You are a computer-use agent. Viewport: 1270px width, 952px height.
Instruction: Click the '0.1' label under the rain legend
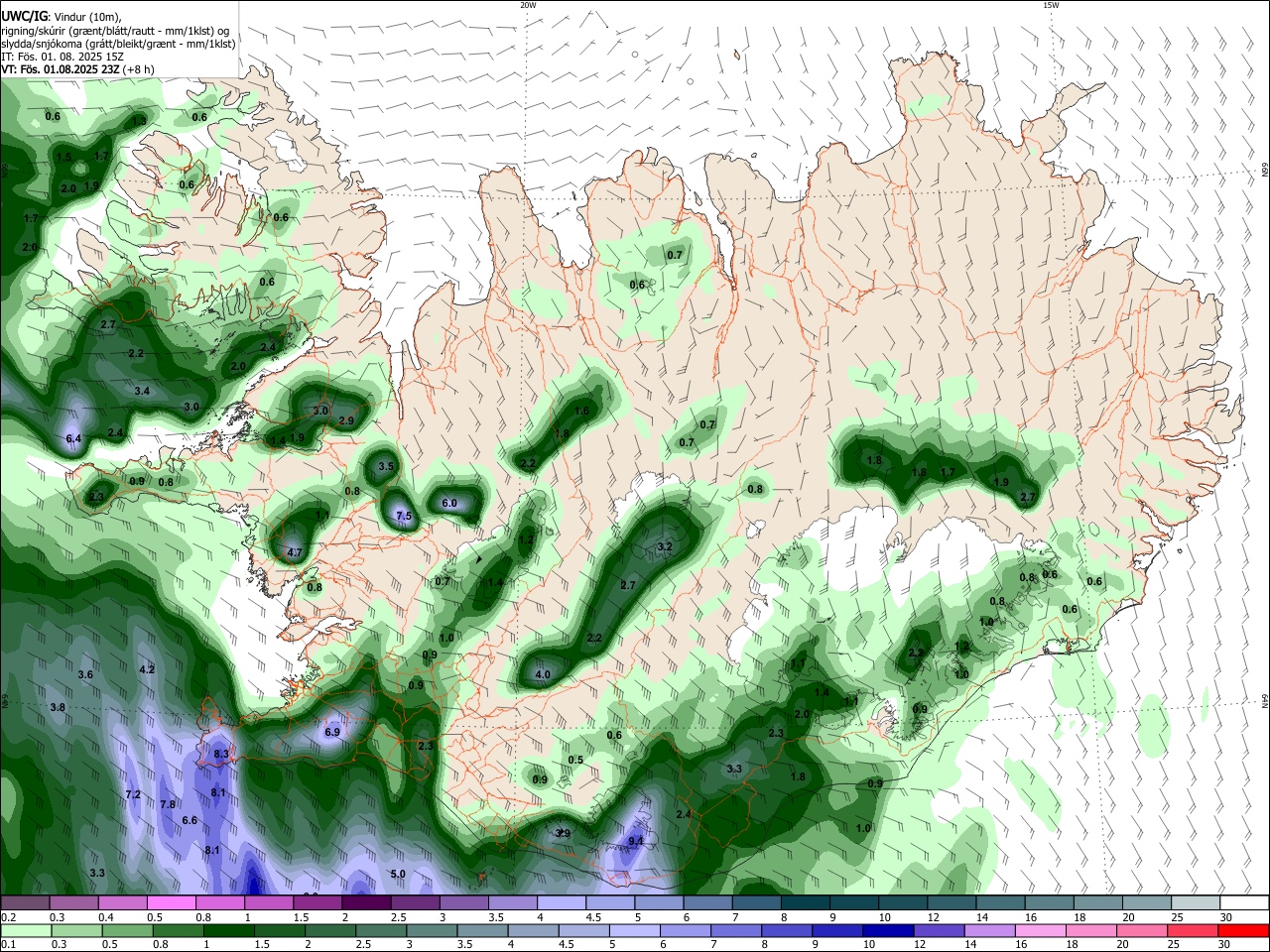(x=9, y=944)
